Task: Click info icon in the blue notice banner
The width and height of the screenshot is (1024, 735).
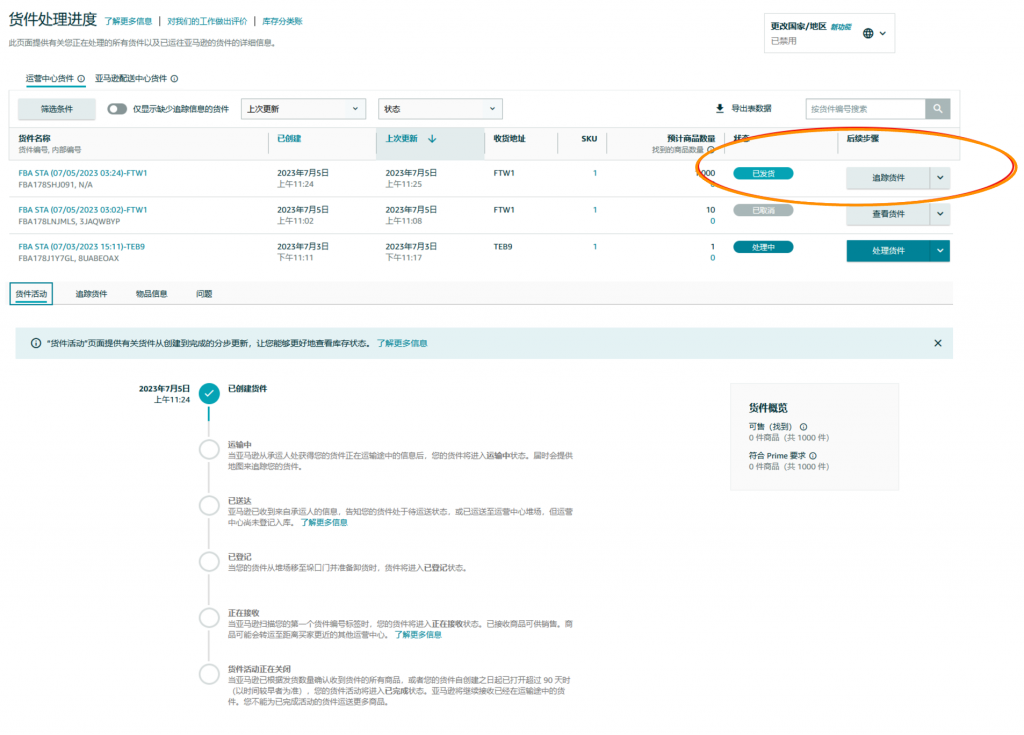Action: pyautogui.click(x=36, y=343)
